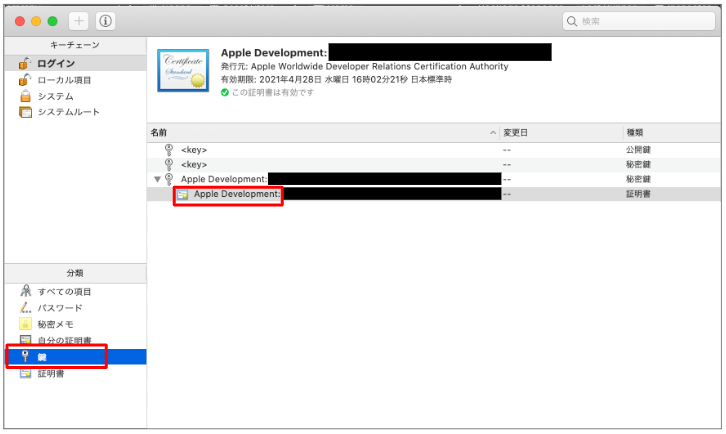
Task: Click the 秘密メモ note icon
Action: pyautogui.click(x=25, y=324)
